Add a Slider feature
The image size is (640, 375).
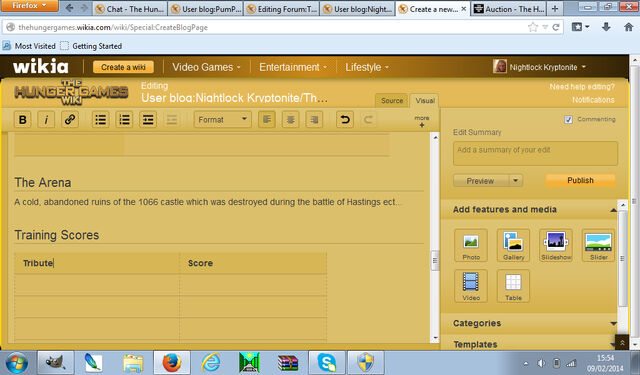click(x=598, y=245)
